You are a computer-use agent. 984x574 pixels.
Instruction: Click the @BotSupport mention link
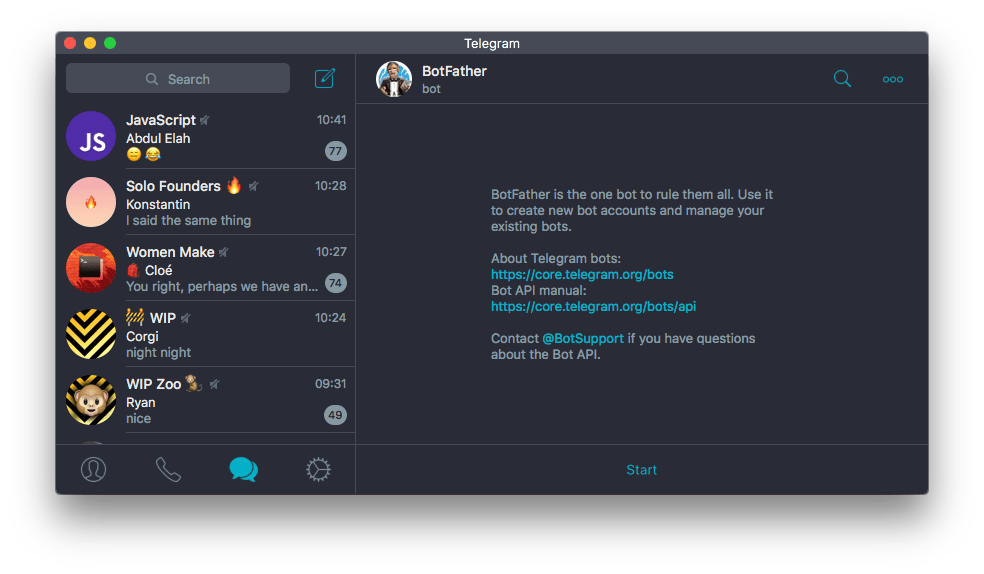click(x=583, y=338)
